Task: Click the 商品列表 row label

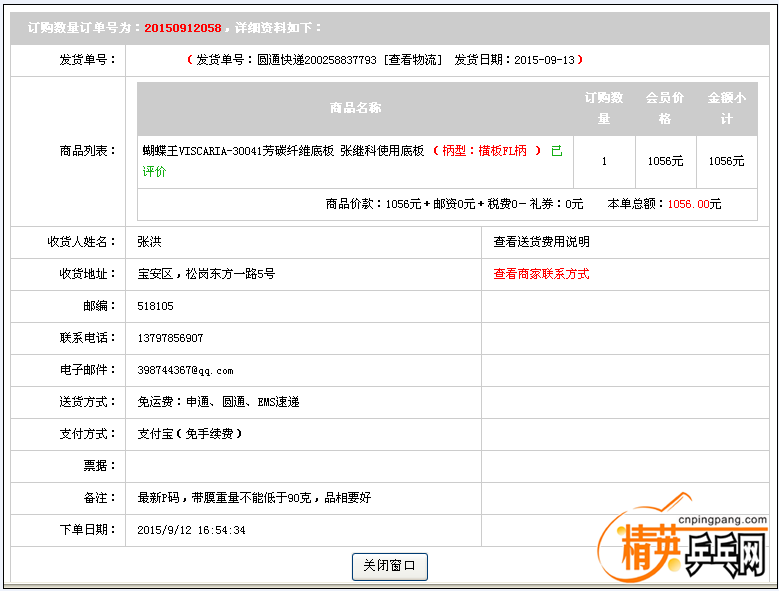Action: coord(87,151)
